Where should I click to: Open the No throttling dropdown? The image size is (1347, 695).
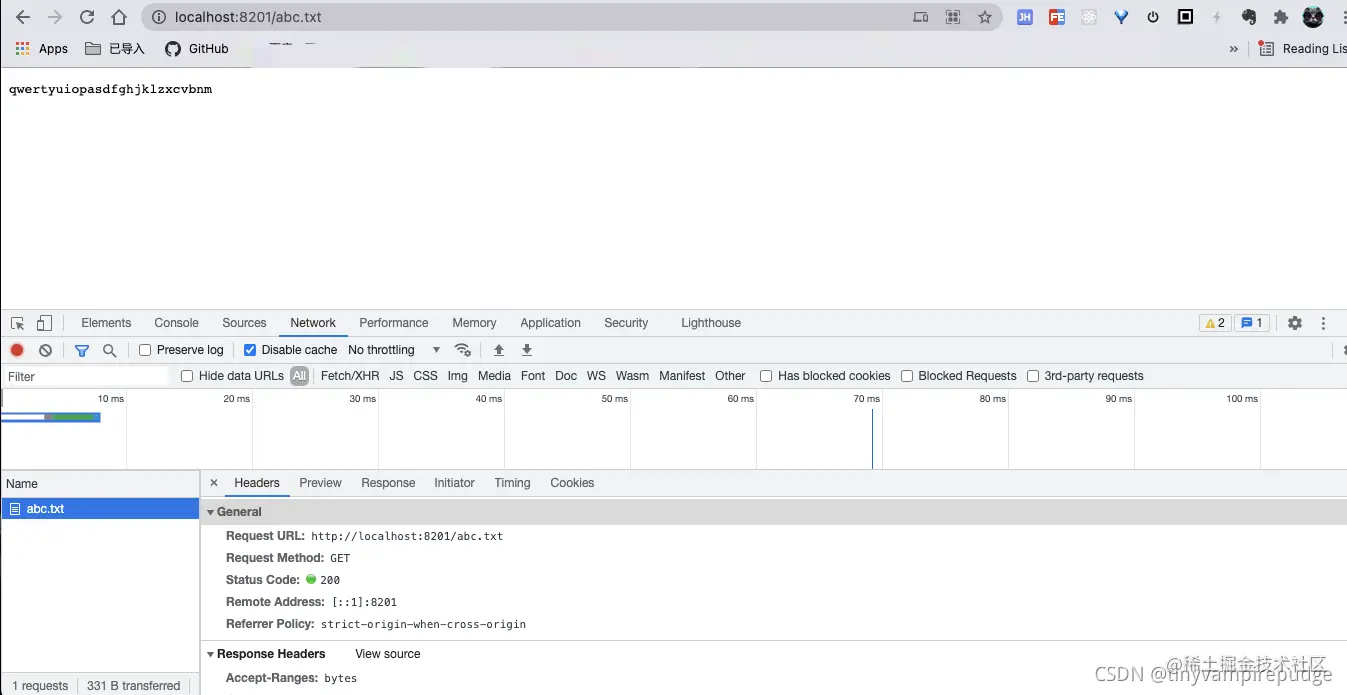pyautogui.click(x=394, y=350)
